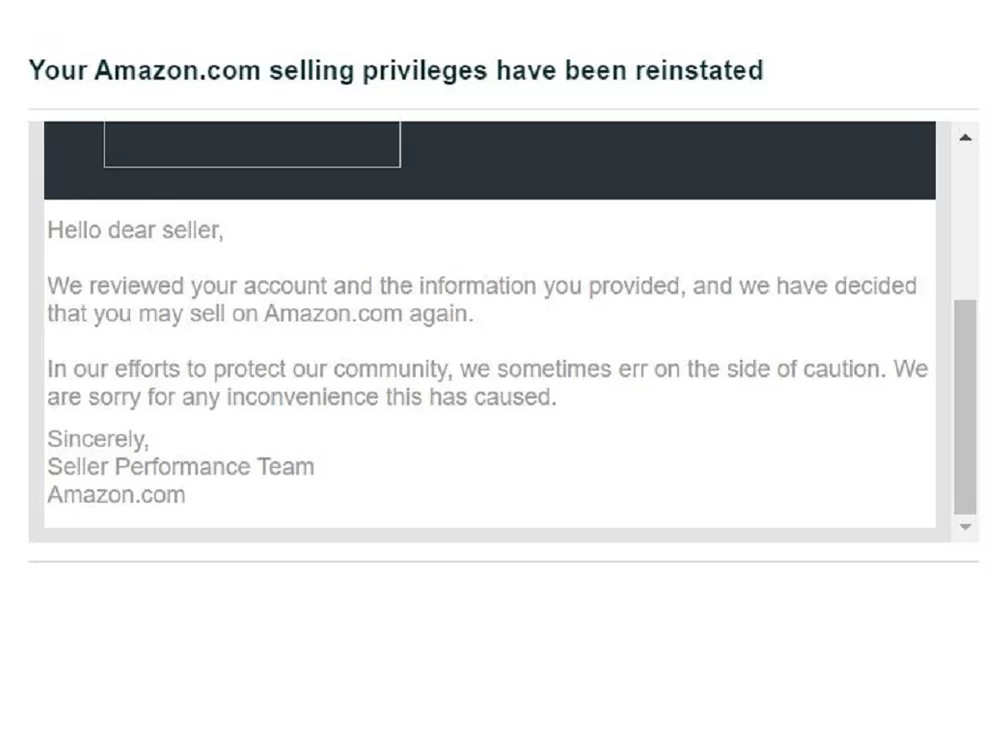Image resolution: width=1000 pixels, height=750 pixels.
Task: Click the scrollbar down arrow
Action: [x=965, y=527]
